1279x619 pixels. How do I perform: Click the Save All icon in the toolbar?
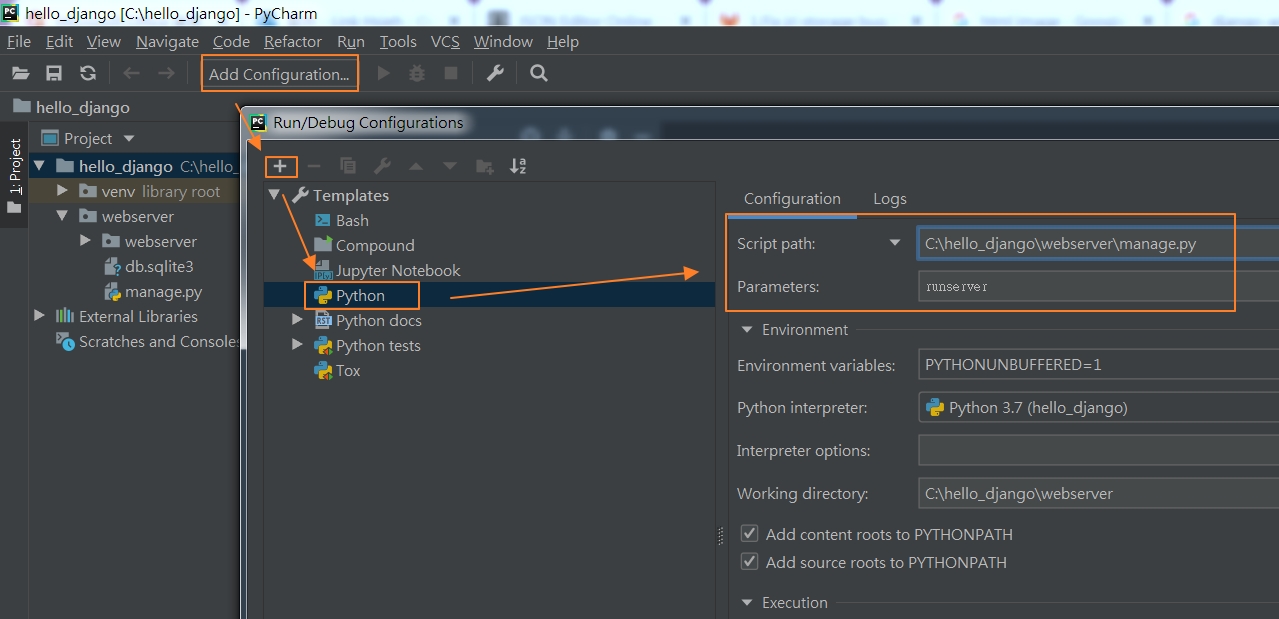tap(53, 72)
